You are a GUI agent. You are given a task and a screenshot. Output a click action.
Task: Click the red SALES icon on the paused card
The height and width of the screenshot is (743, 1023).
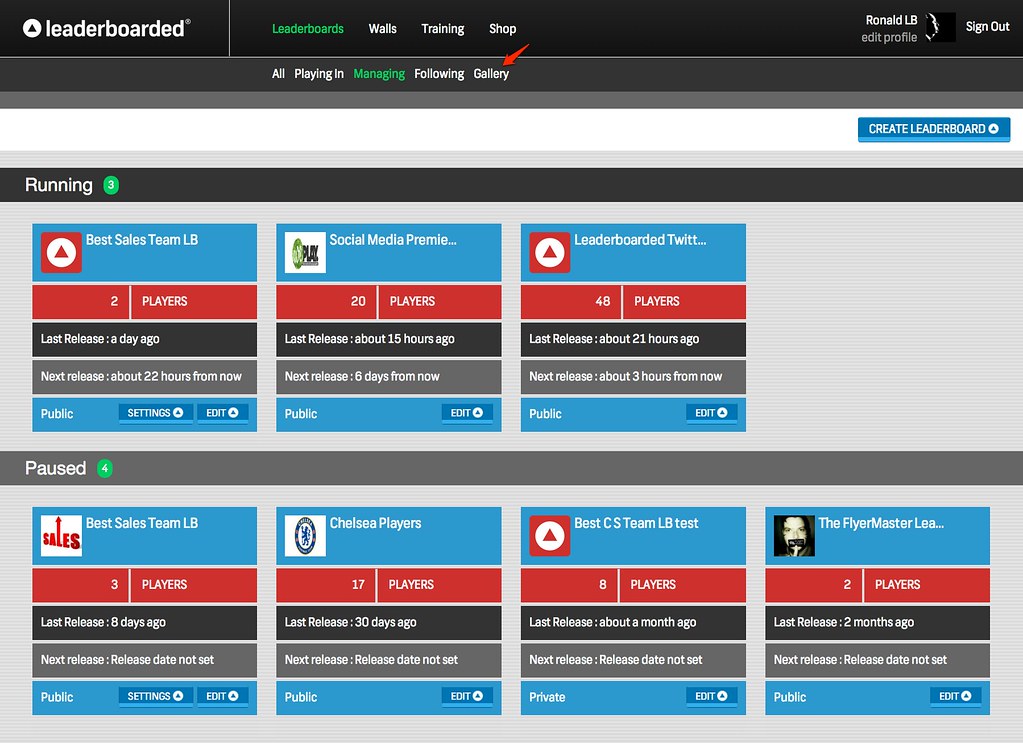tap(61, 536)
